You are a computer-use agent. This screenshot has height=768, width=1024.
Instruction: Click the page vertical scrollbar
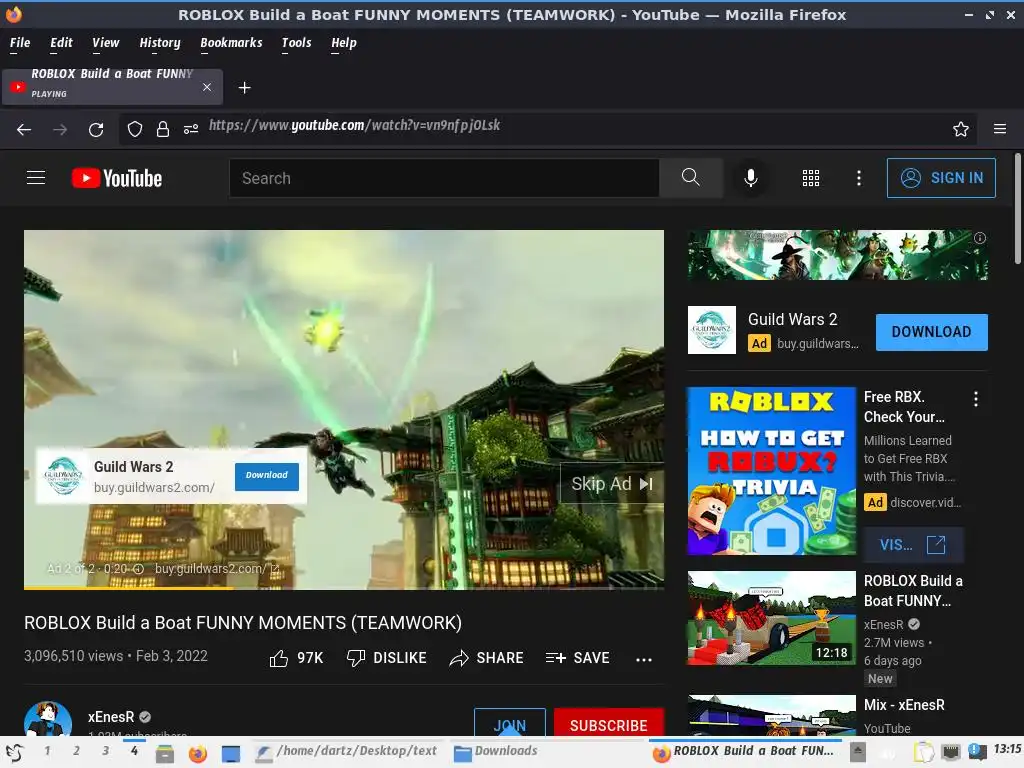(x=1017, y=209)
